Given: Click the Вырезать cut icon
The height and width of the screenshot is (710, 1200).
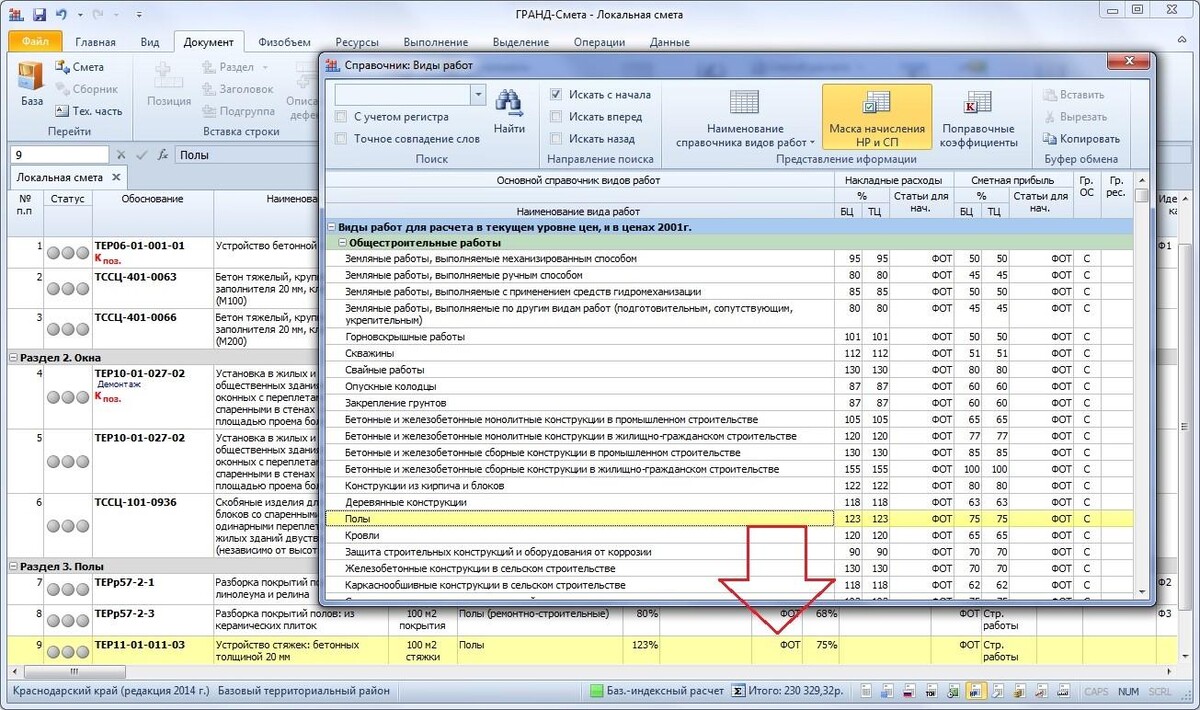Looking at the screenshot, I should pos(1049,117).
